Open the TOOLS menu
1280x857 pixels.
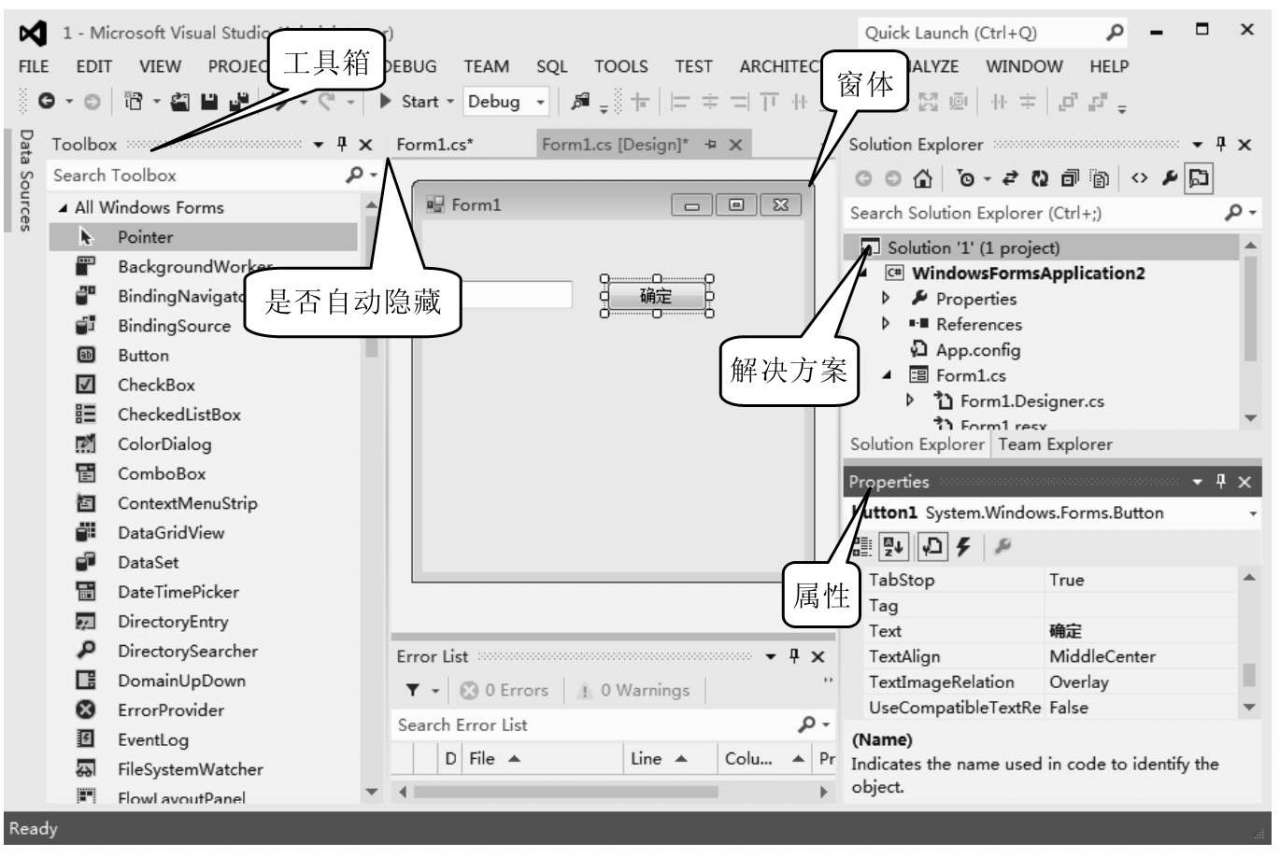(x=621, y=66)
